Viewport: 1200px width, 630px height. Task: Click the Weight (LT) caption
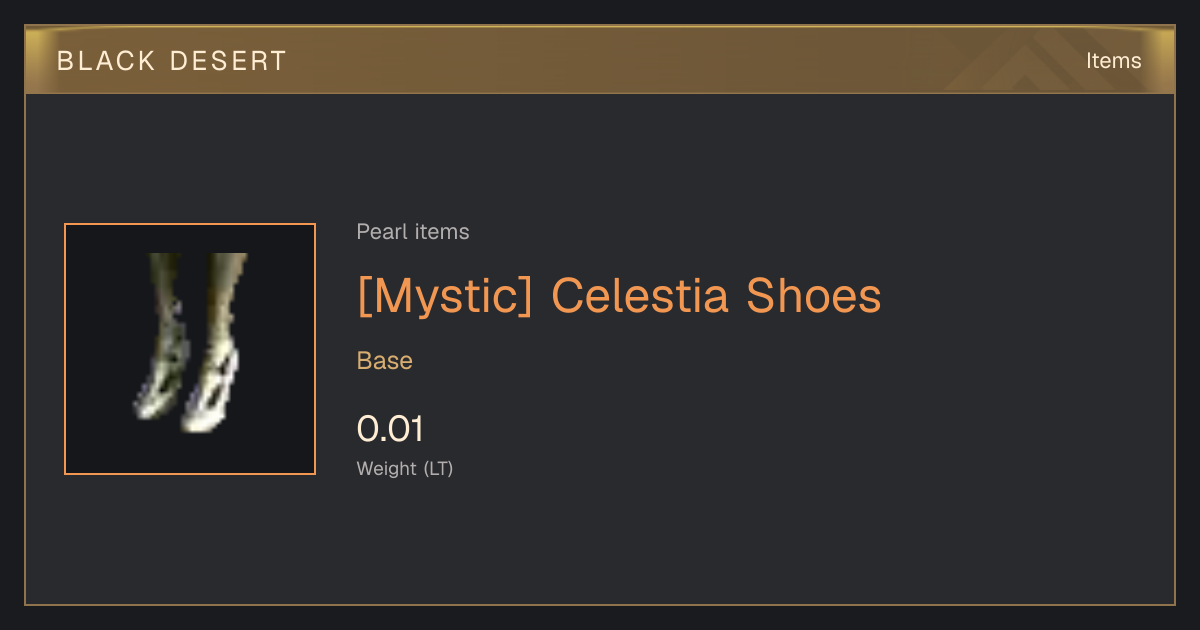[x=405, y=468]
